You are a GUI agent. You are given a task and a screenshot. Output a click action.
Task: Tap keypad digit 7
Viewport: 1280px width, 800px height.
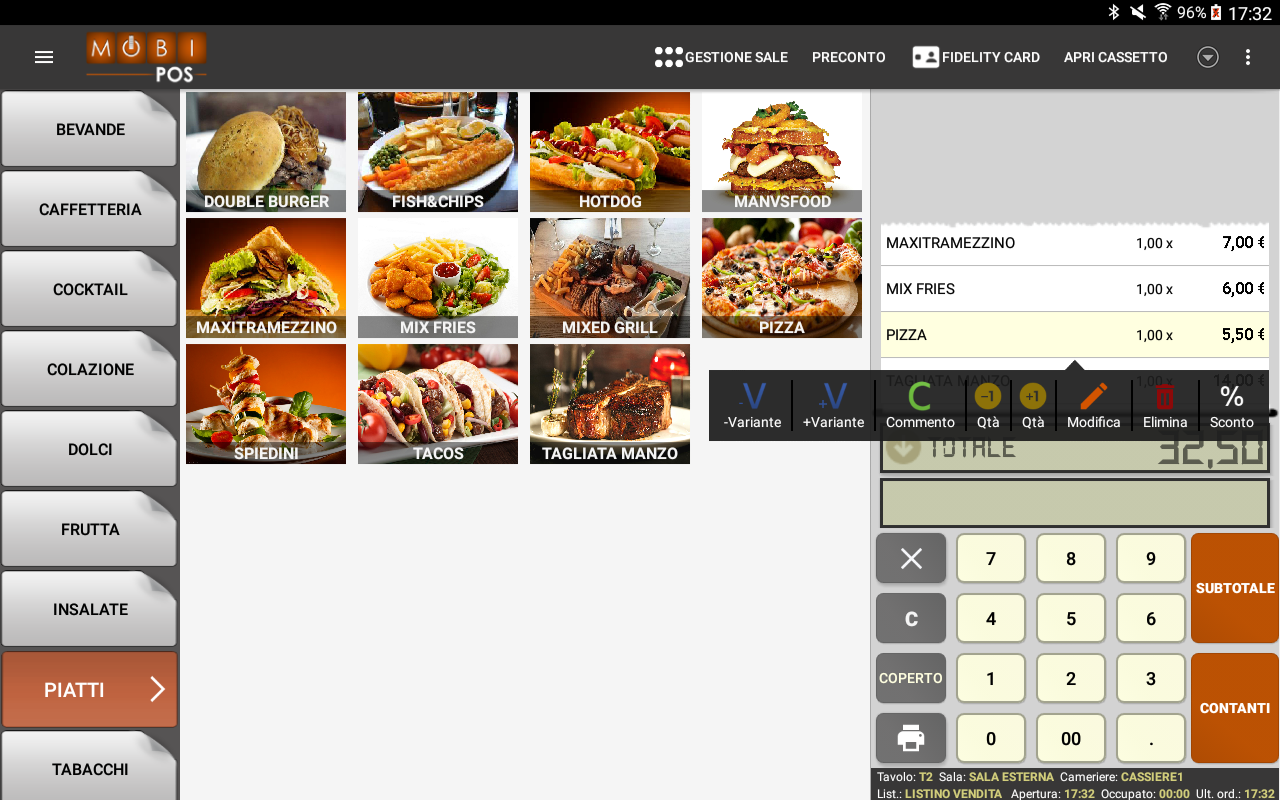pos(991,559)
